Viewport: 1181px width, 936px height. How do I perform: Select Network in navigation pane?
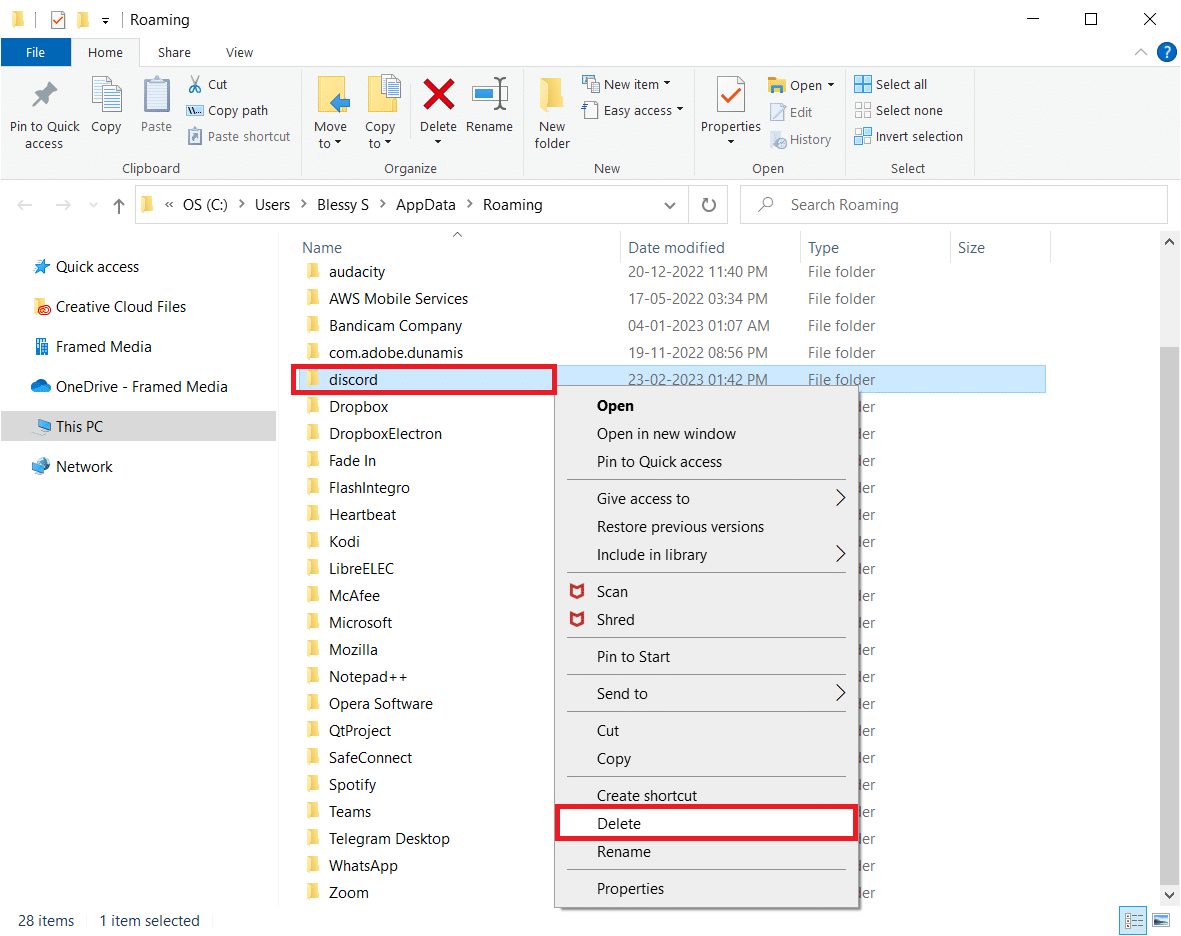(x=84, y=467)
